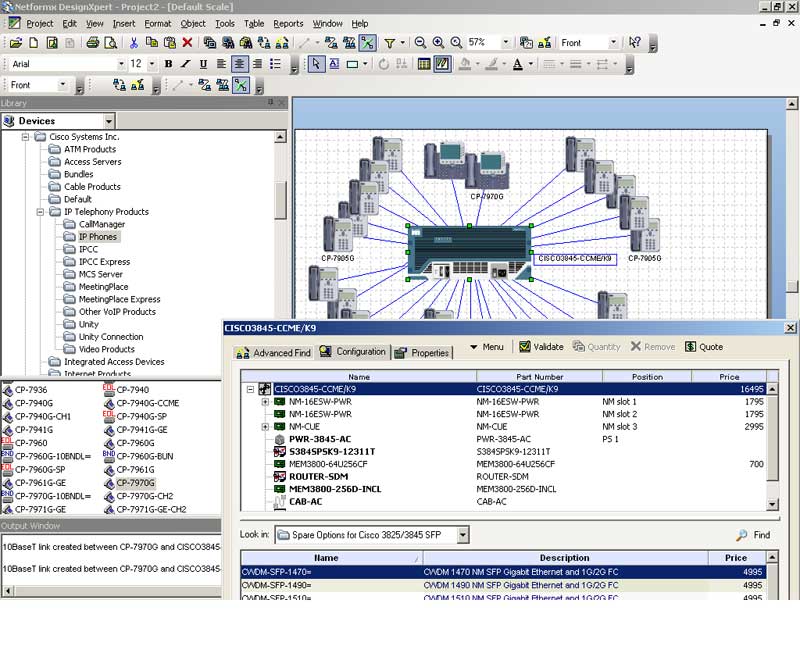
Task: Click the configuration list vertical scrollbar thumb
Action: click(x=772, y=438)
